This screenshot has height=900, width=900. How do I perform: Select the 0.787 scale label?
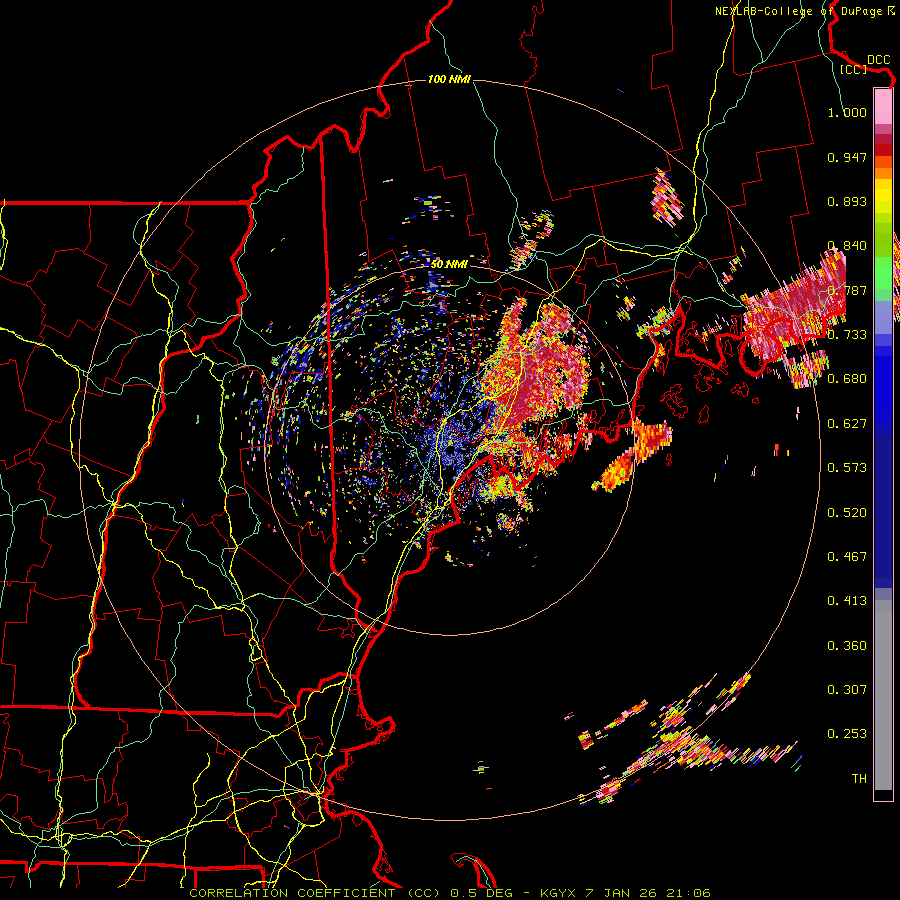[x=847, y=290]
